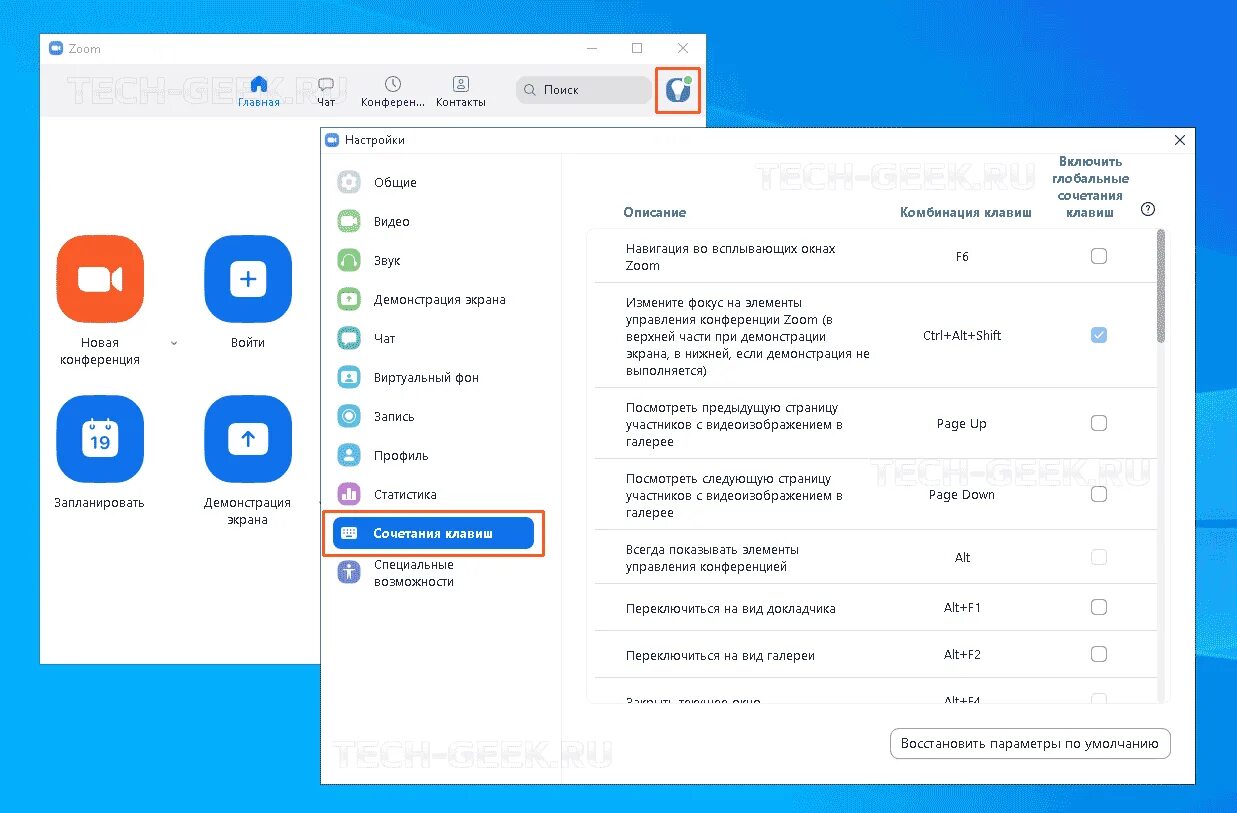This screenshot has width=1237, height=813.
Task: Open Чат settings section in sidebar
Action: click(385, 339)
